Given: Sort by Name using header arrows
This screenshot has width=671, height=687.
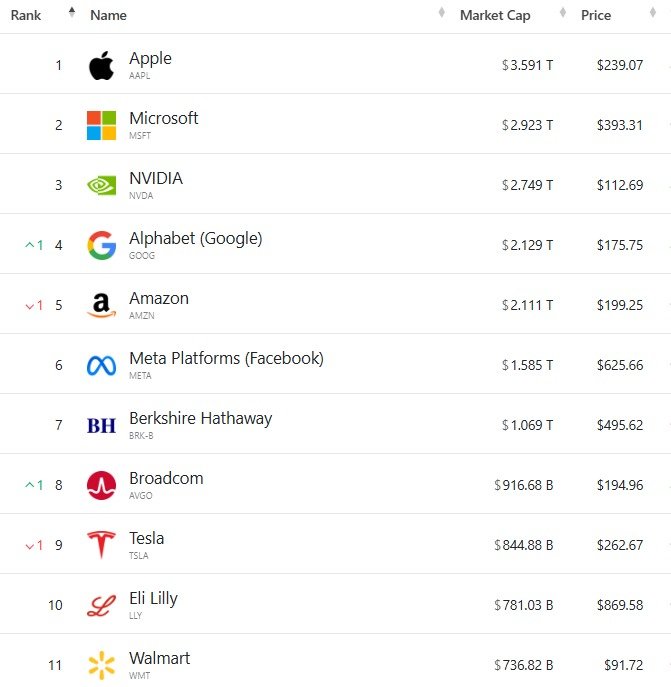Looking at the screenshot, I should 441,14.
